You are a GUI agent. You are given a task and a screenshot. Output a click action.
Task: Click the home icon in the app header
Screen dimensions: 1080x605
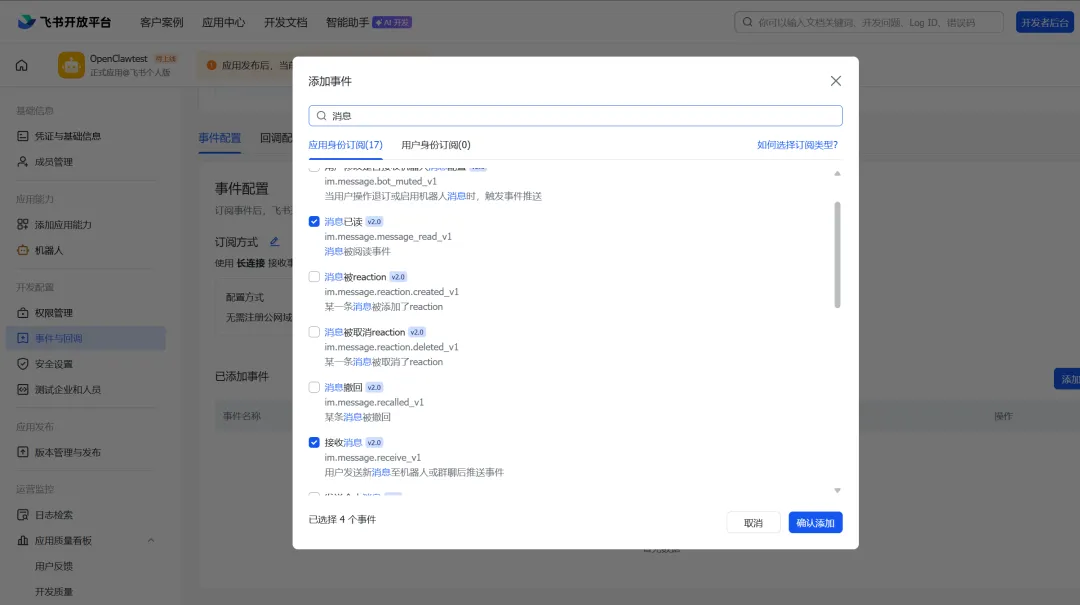[x=22, y=65]
